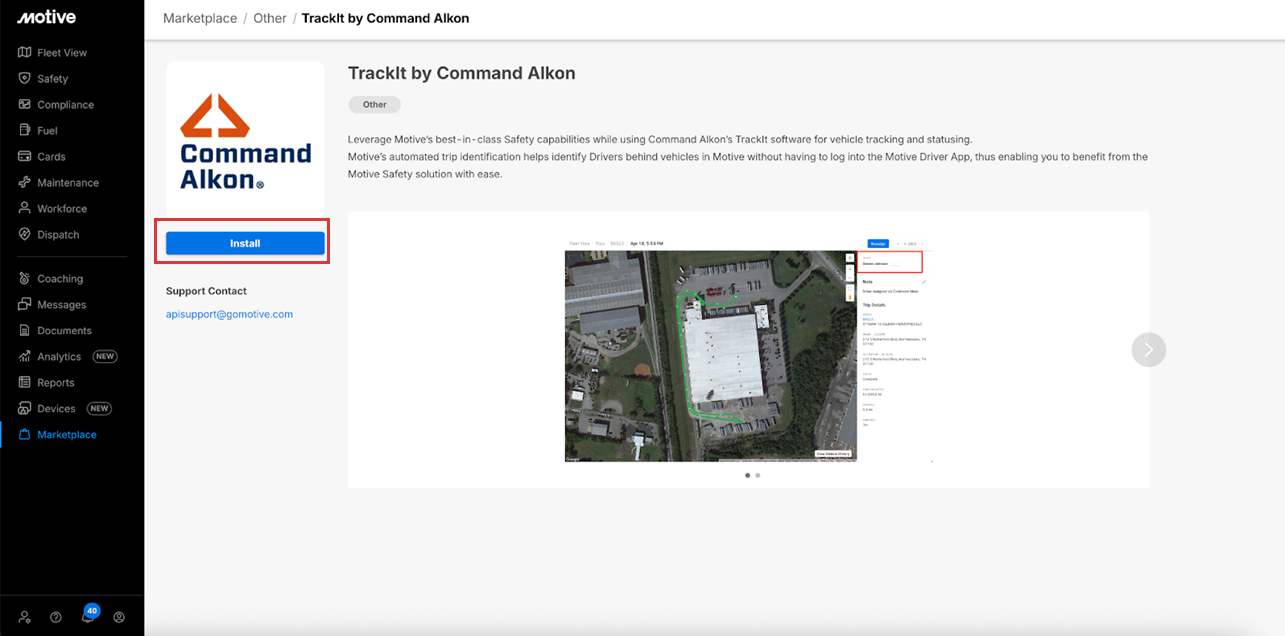
Task: Click the Motive logo
Action: 46,17
